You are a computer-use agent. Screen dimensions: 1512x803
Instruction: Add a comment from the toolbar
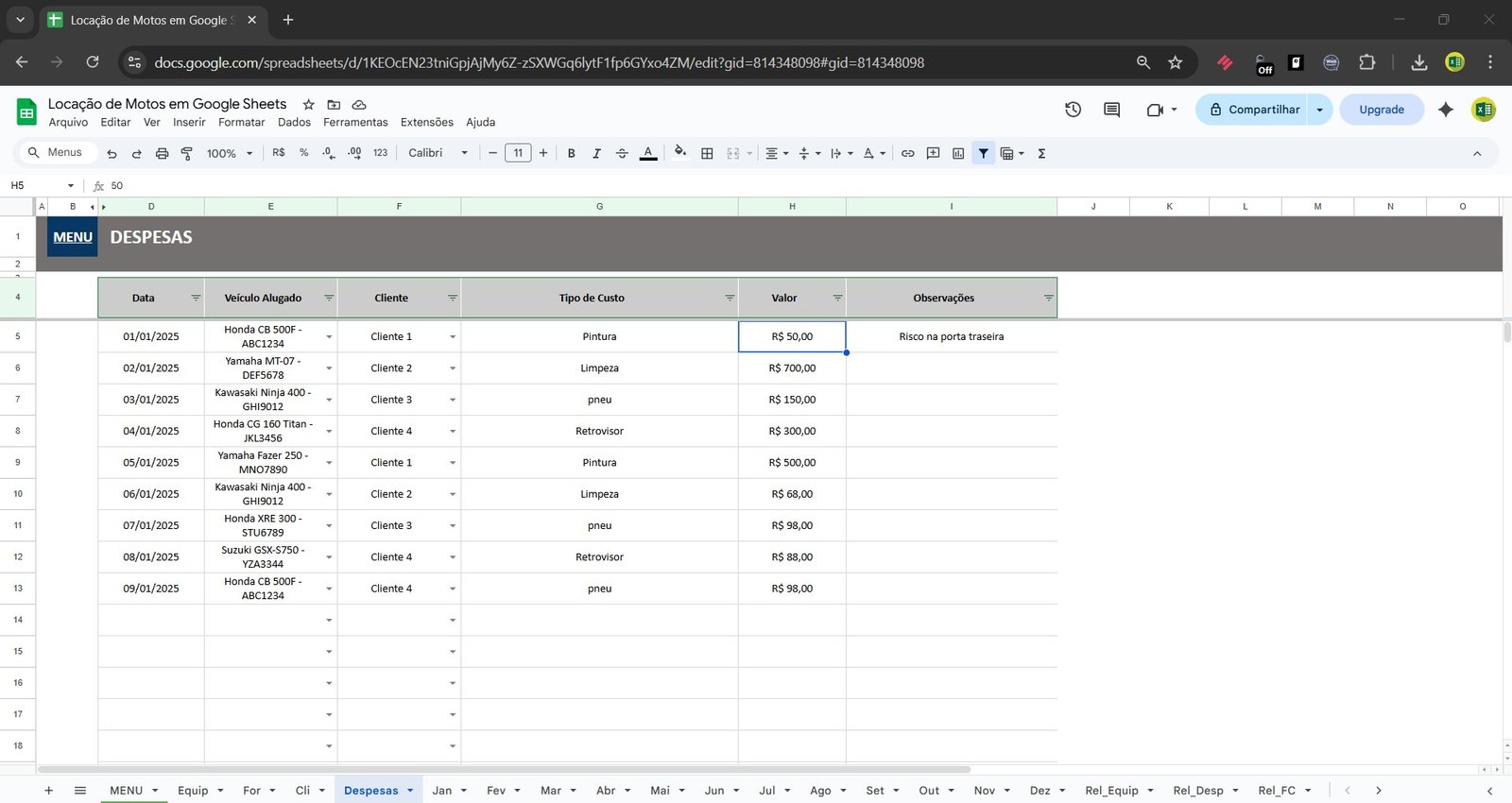click(x=933, y=153)
